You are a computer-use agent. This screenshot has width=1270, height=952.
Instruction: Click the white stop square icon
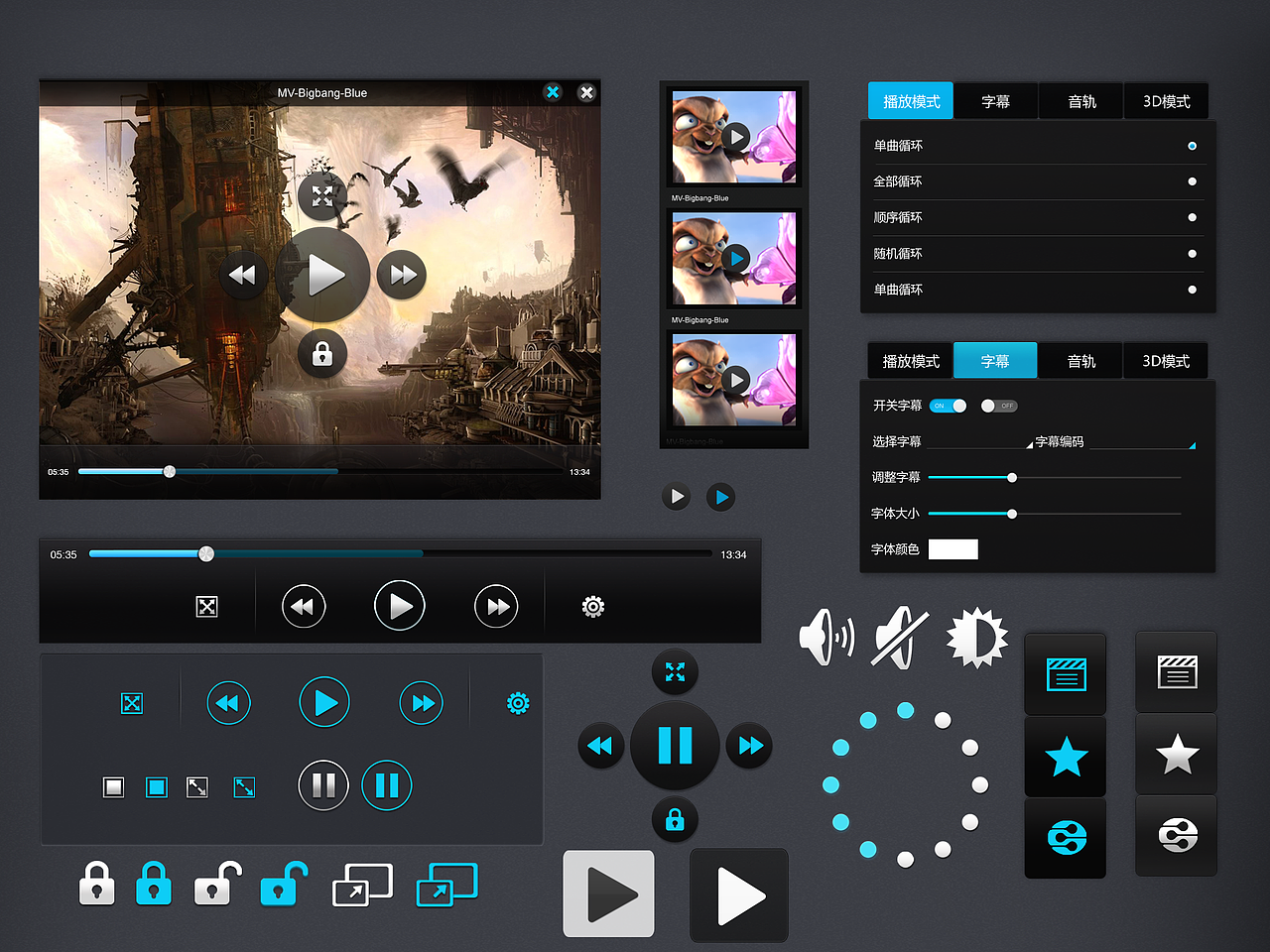click(114, 787)
